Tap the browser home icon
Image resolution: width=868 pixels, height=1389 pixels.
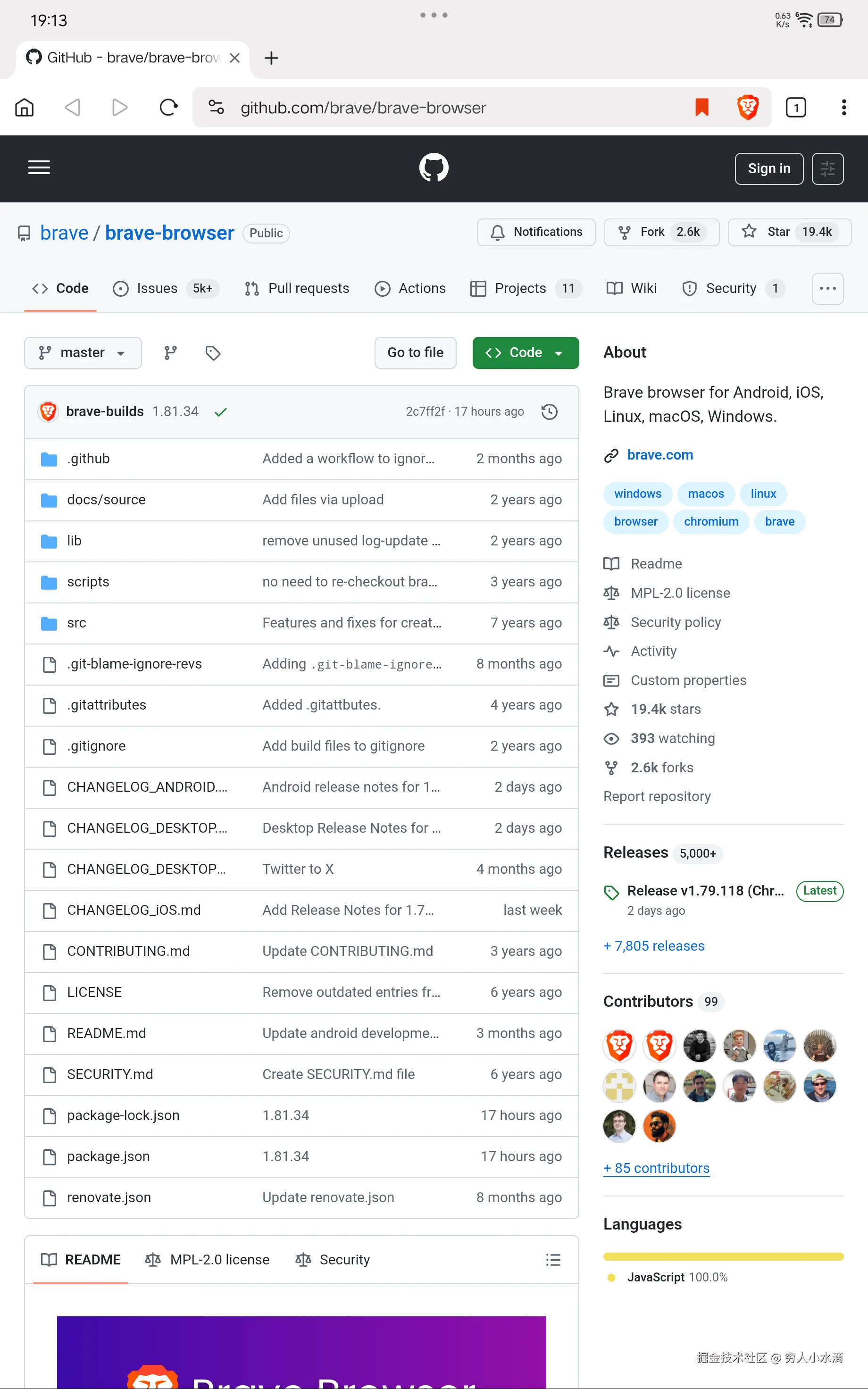coord(24,107)
